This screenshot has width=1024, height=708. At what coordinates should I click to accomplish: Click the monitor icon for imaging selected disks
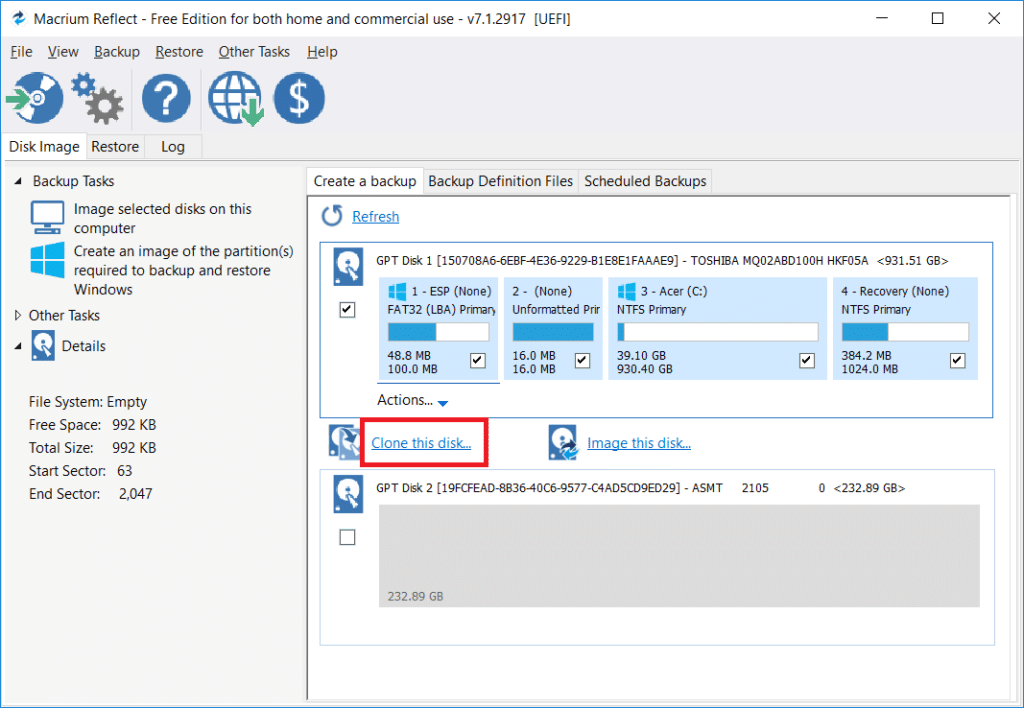point(47,217)
